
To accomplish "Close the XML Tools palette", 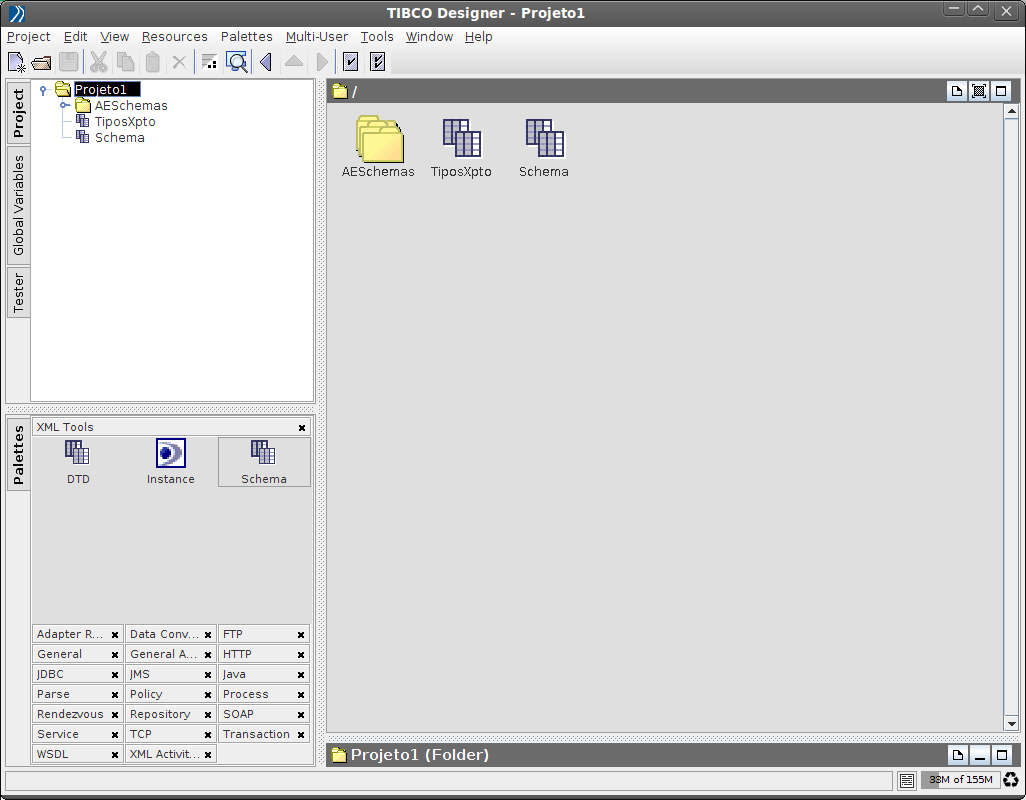I will pyautogui.click(x=302, y=428).
